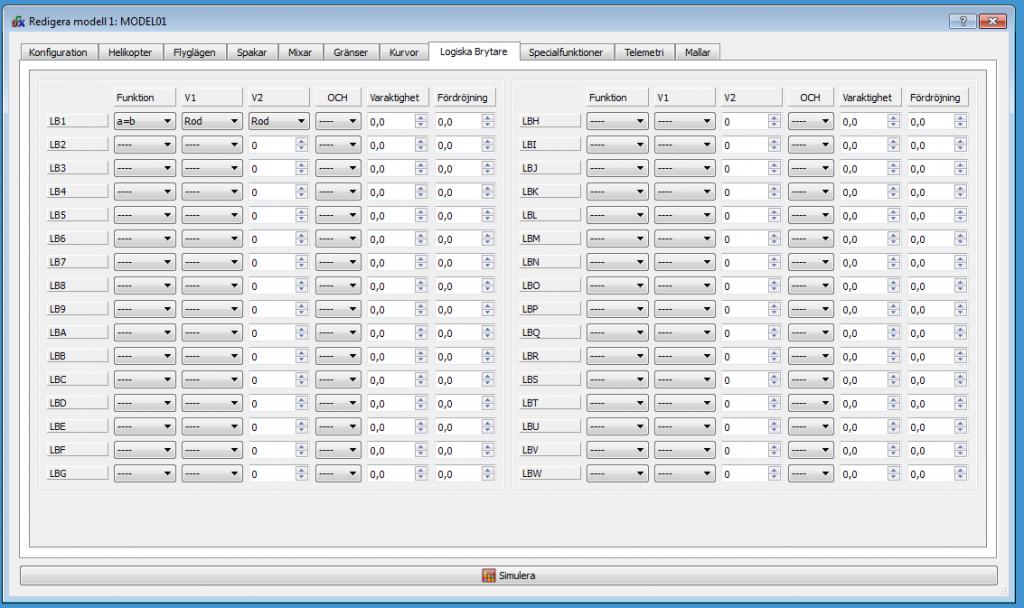Open the Funktion dropdown for LBH
The image size is (1024, 608).
pos(617,121)
